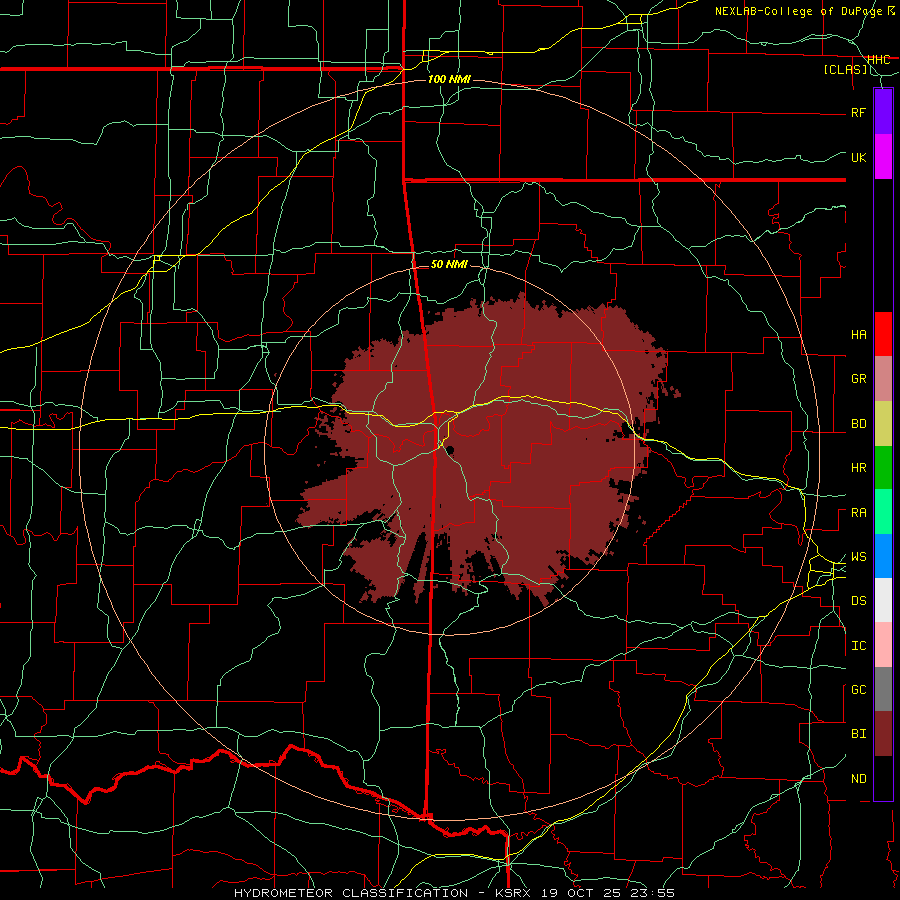This screenshot has width=900, height=900.
Task: Click the RA legend label
Action: (858, 513)
